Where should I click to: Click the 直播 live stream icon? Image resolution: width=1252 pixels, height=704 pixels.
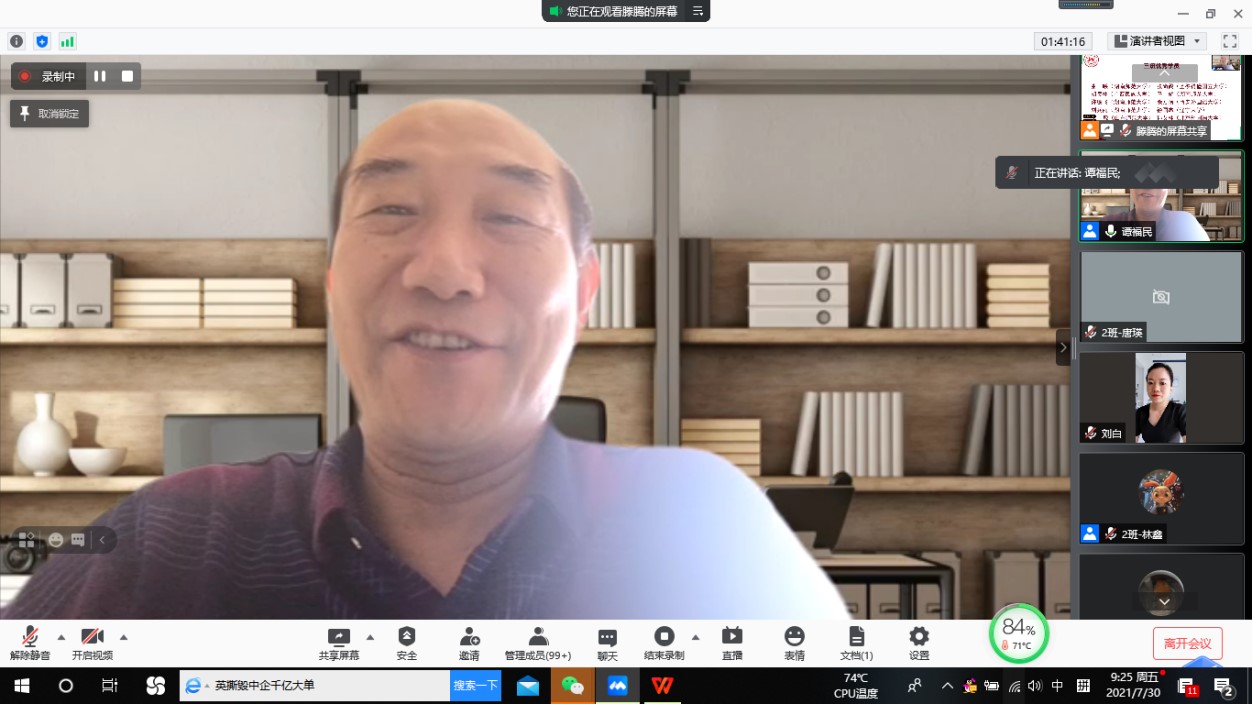click(732, 637)
